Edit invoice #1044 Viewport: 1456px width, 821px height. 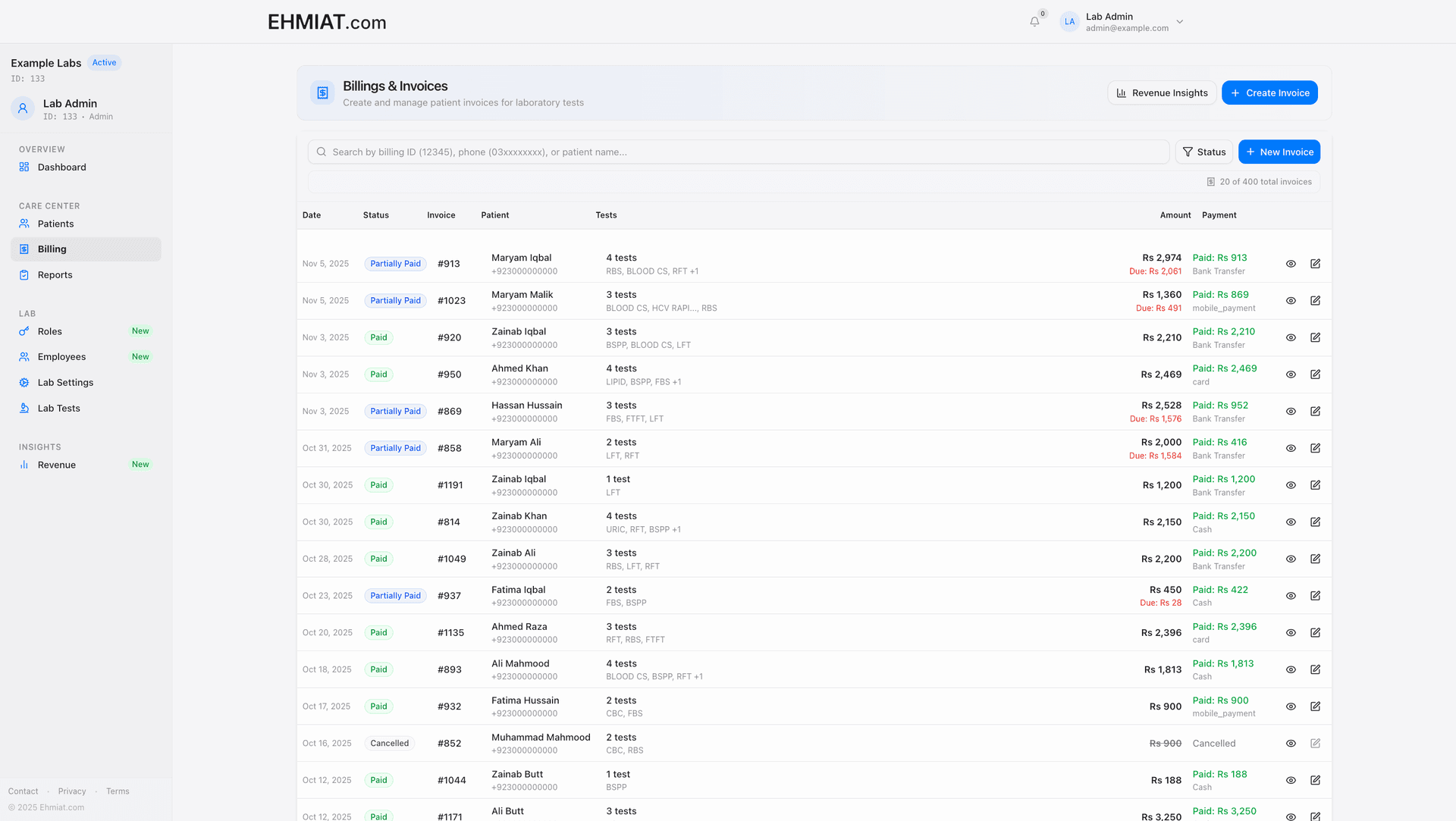coord(1315,780)
